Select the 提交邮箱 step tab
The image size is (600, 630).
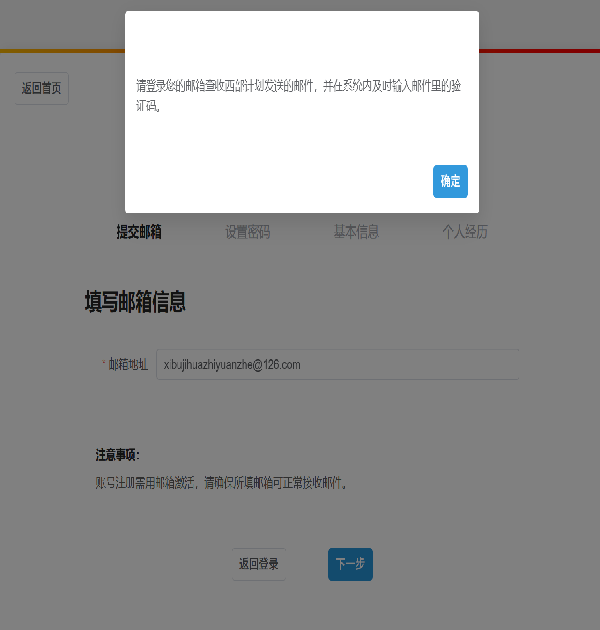139,232
